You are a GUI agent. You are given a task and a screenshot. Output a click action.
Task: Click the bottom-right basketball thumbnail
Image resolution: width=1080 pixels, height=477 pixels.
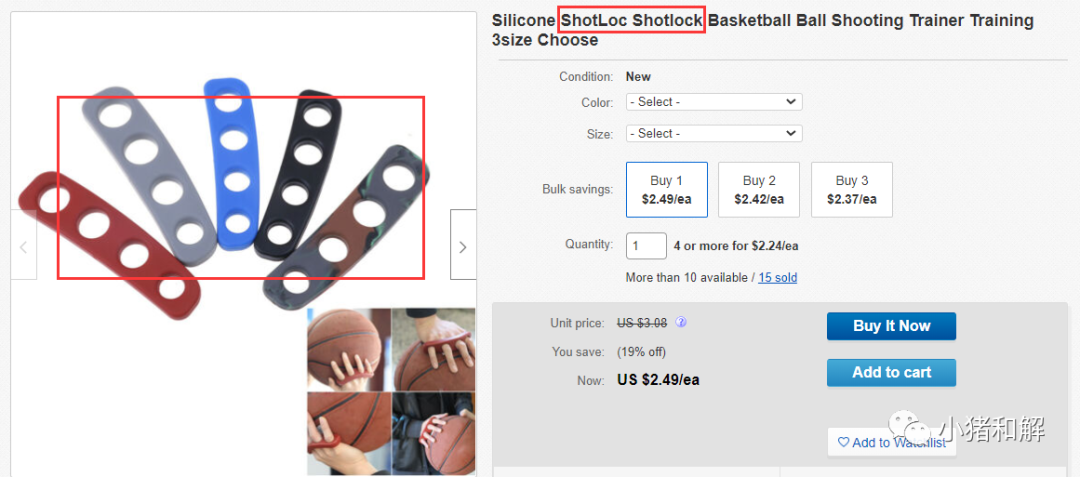click(433, 434)
